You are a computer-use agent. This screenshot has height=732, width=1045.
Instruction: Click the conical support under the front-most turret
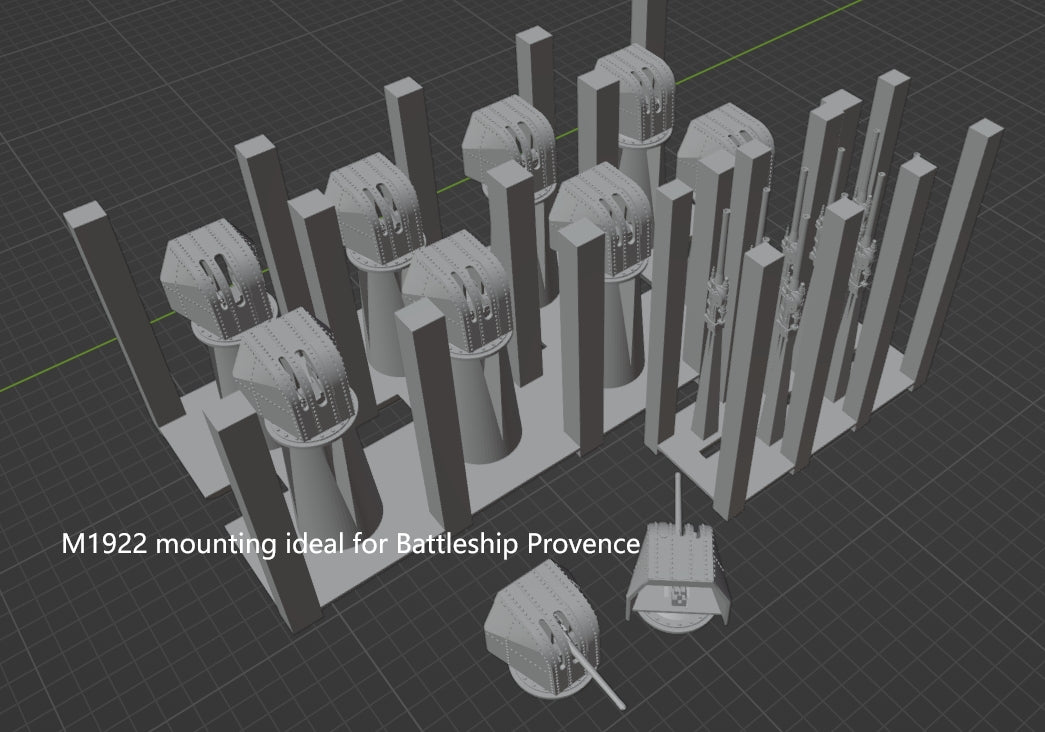(330, 480)
